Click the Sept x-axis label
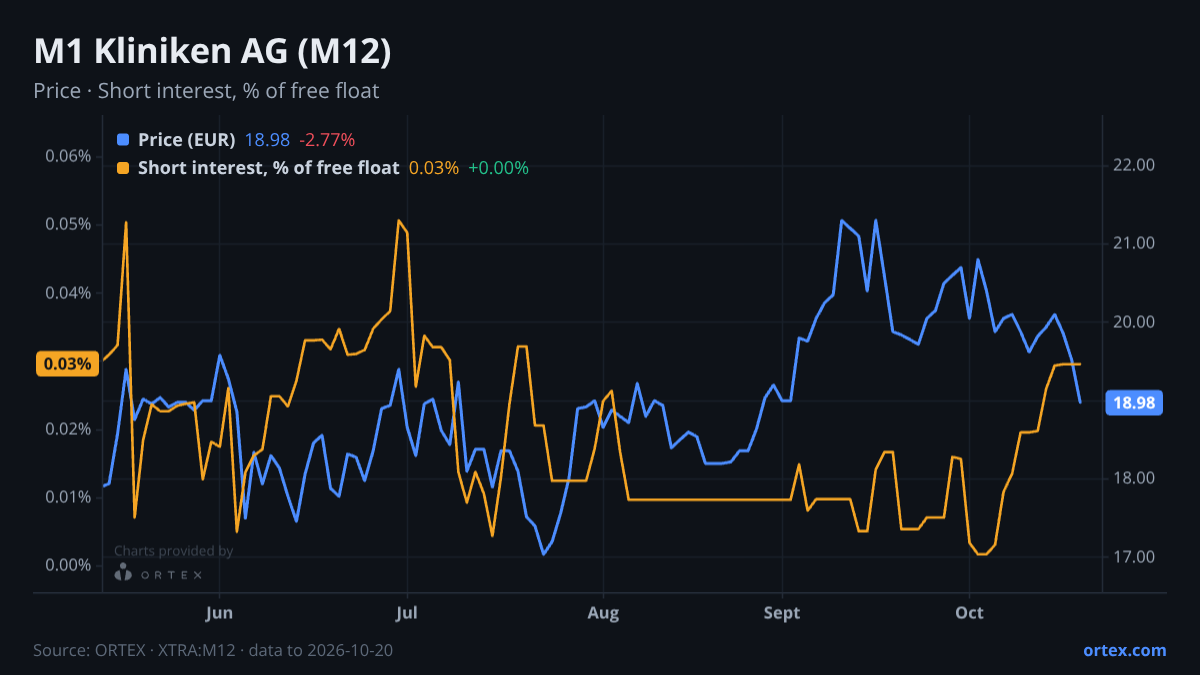Image resolution: width=1200 pixels, height=675 pixels. pos(782,613)
